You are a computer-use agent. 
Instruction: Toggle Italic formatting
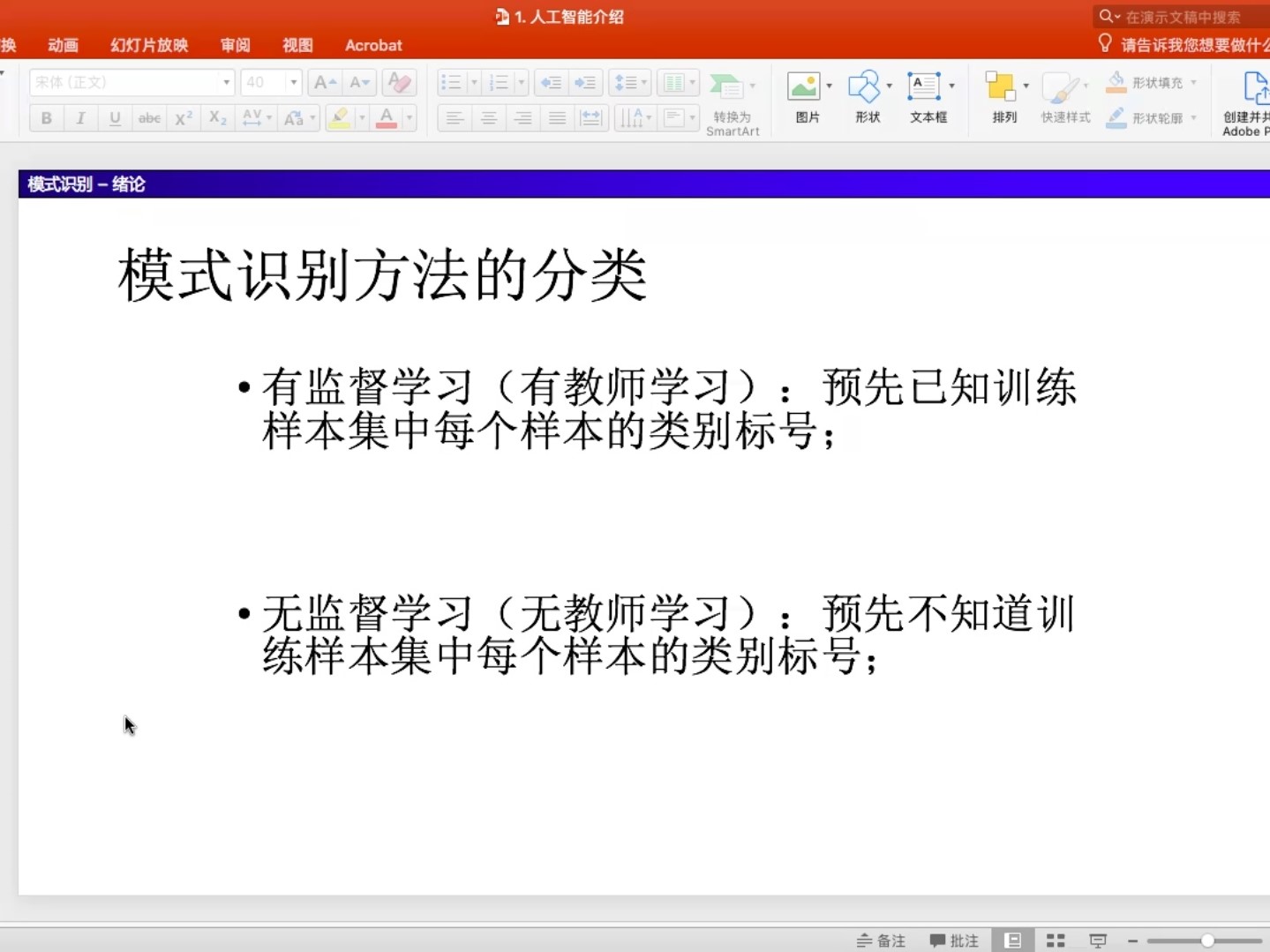80,118
